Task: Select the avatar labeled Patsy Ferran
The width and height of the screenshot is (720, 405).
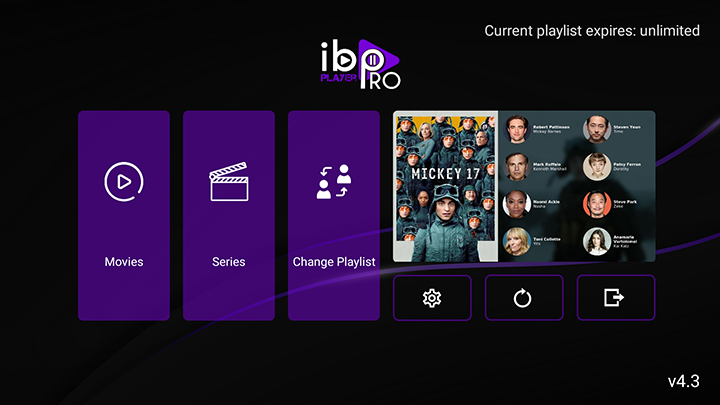Action: 597,167
